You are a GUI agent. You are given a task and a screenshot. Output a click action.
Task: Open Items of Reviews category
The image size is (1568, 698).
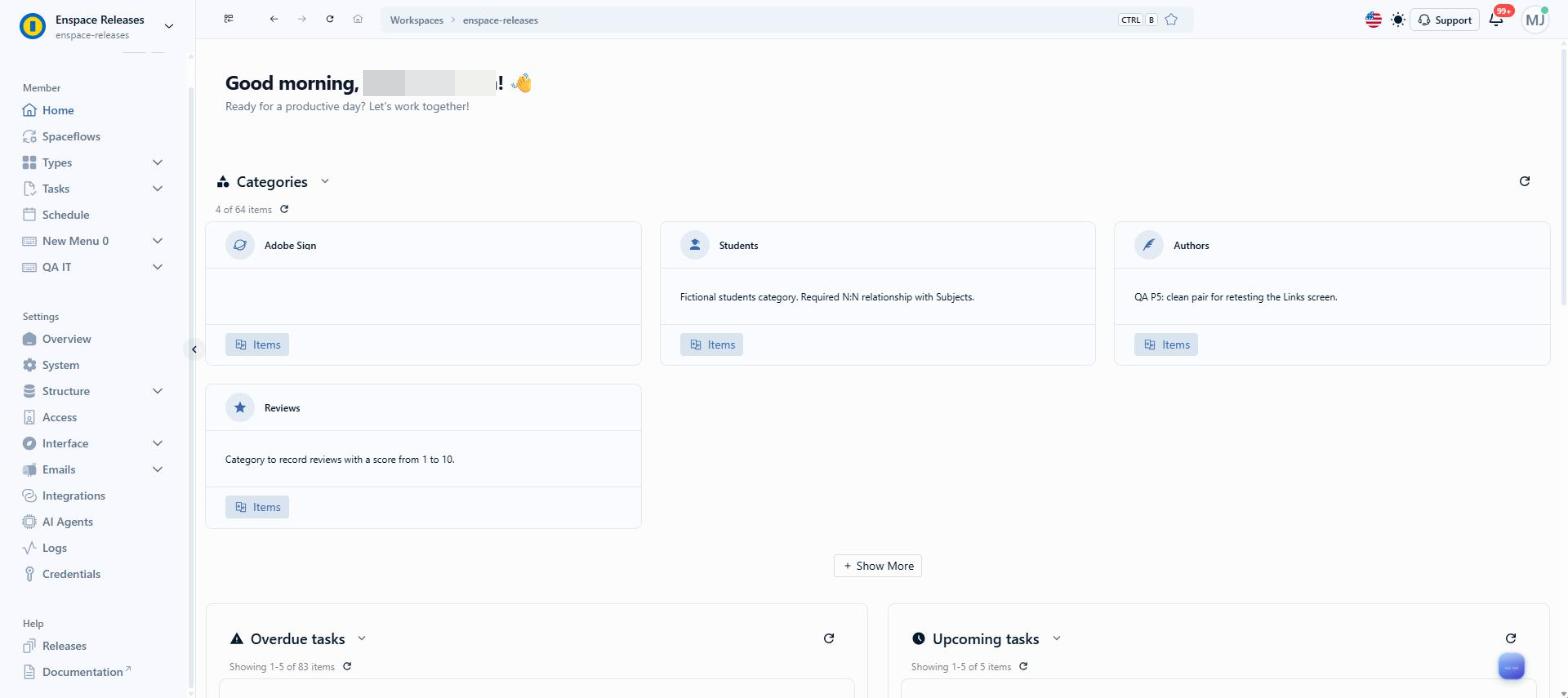pyautogui.click(x=257, y=507)
